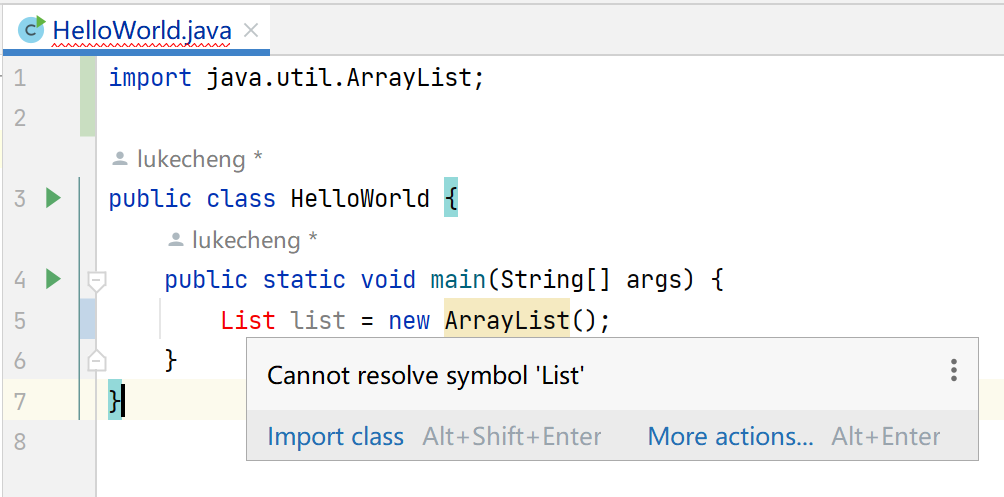The image size is (1004, 497).
Task: Open the three-dot options menu in the error popup
Action: tap(953, 371)
